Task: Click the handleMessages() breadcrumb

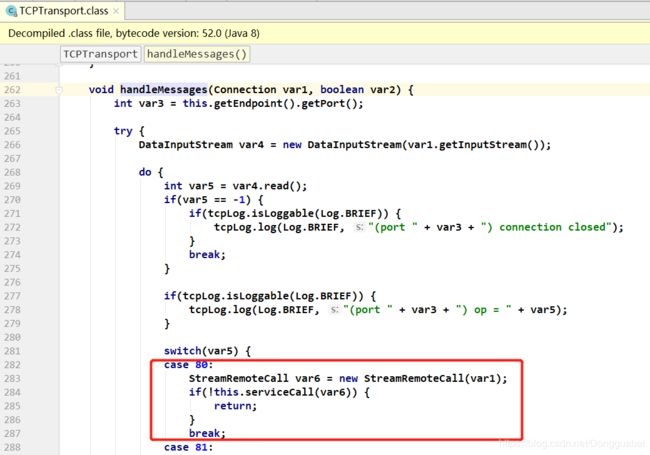Action: [x=197, y=54]
